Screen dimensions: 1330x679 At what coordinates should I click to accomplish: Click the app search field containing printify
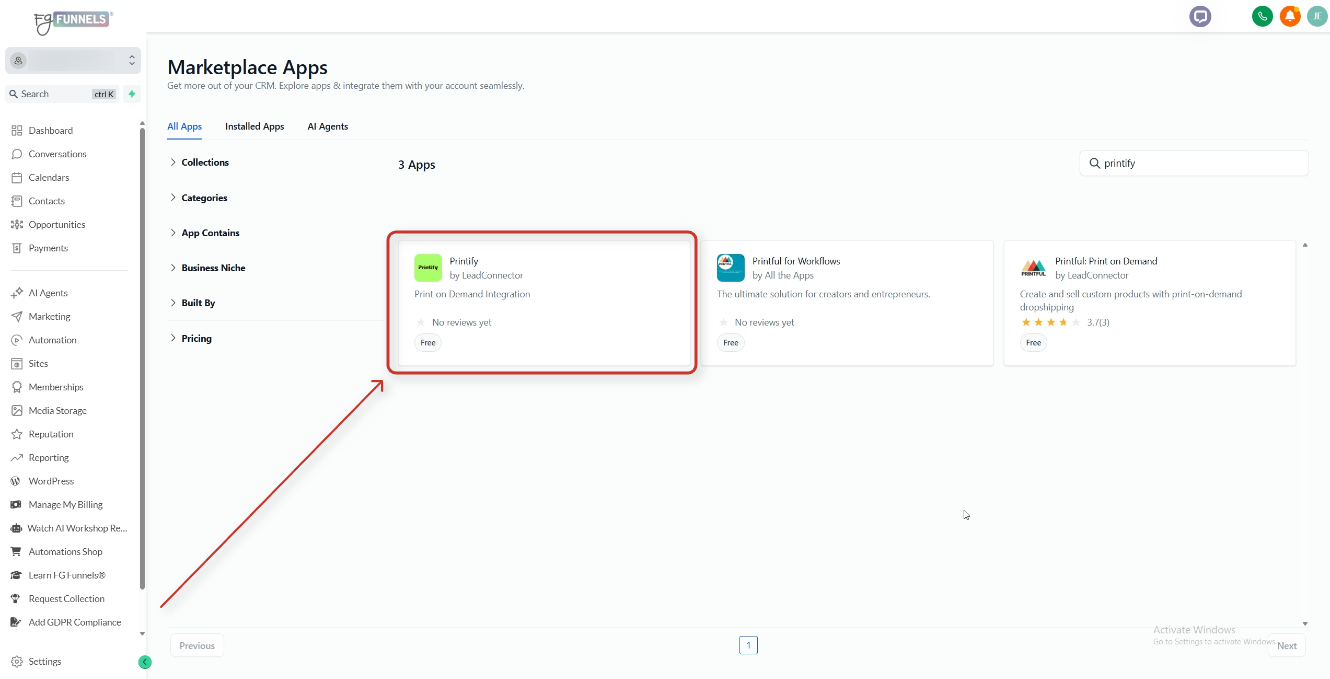[1194, 163]
